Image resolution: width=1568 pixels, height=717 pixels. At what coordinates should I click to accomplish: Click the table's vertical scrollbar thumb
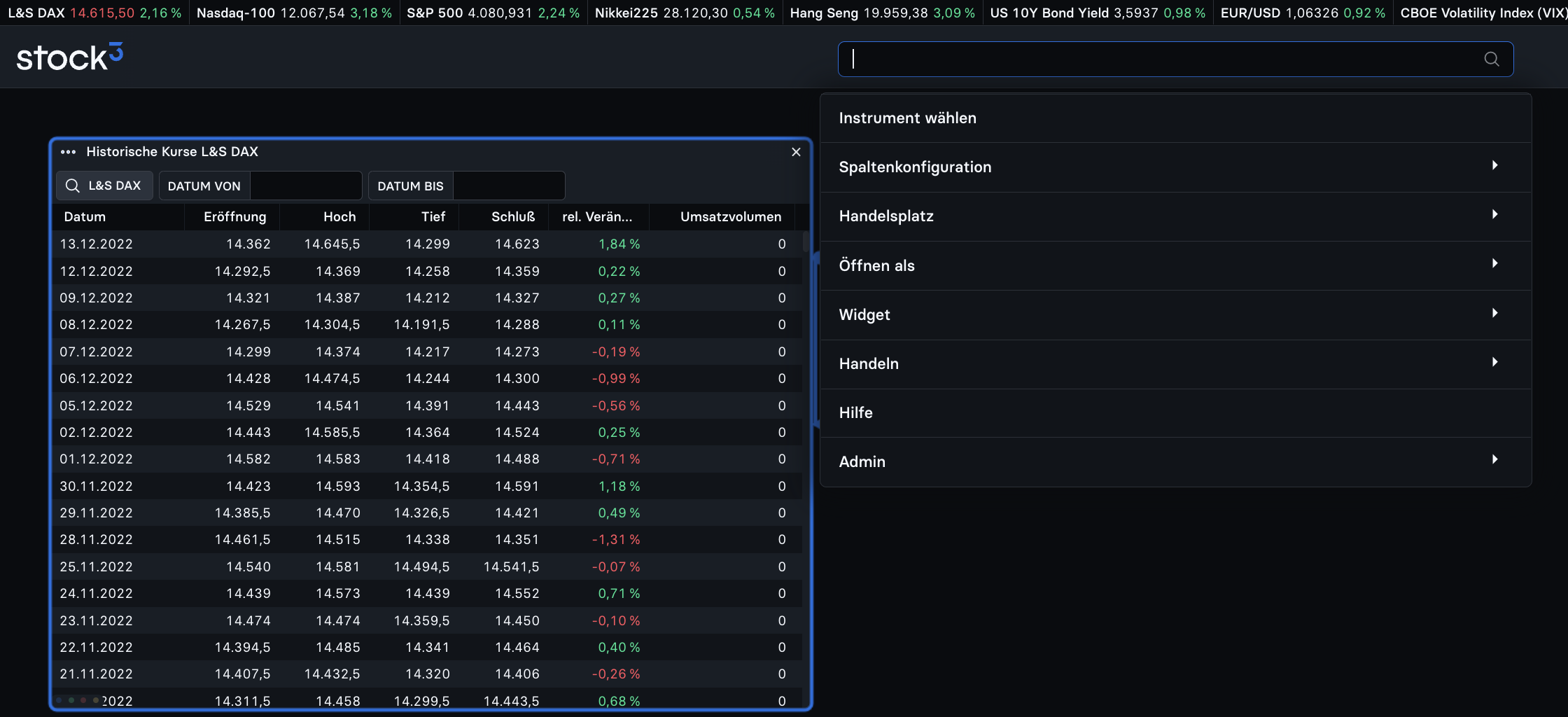pyautogui.click(x=806, y=242)
